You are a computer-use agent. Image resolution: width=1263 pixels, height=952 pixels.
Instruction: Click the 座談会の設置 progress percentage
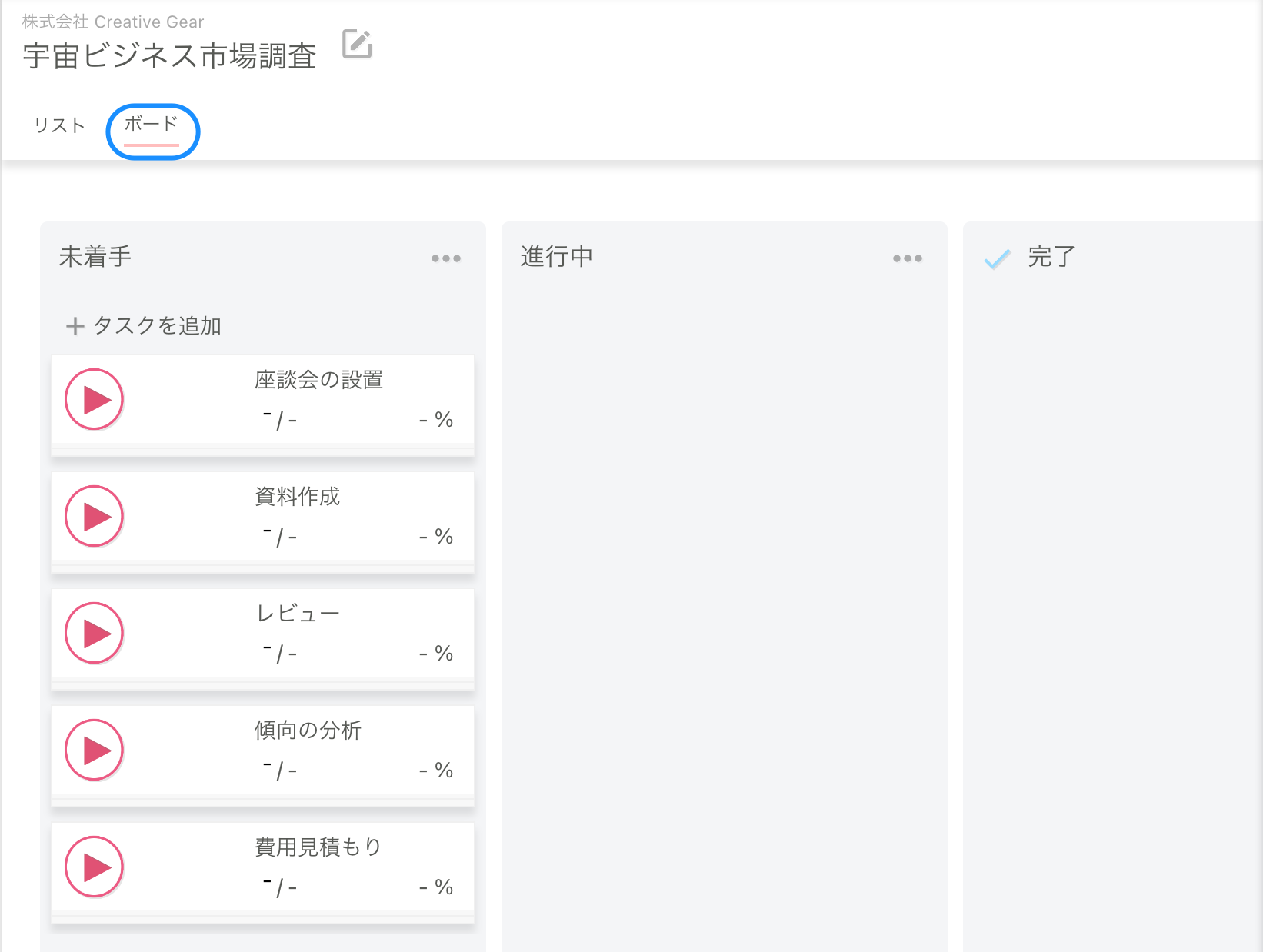coord(436,420)
